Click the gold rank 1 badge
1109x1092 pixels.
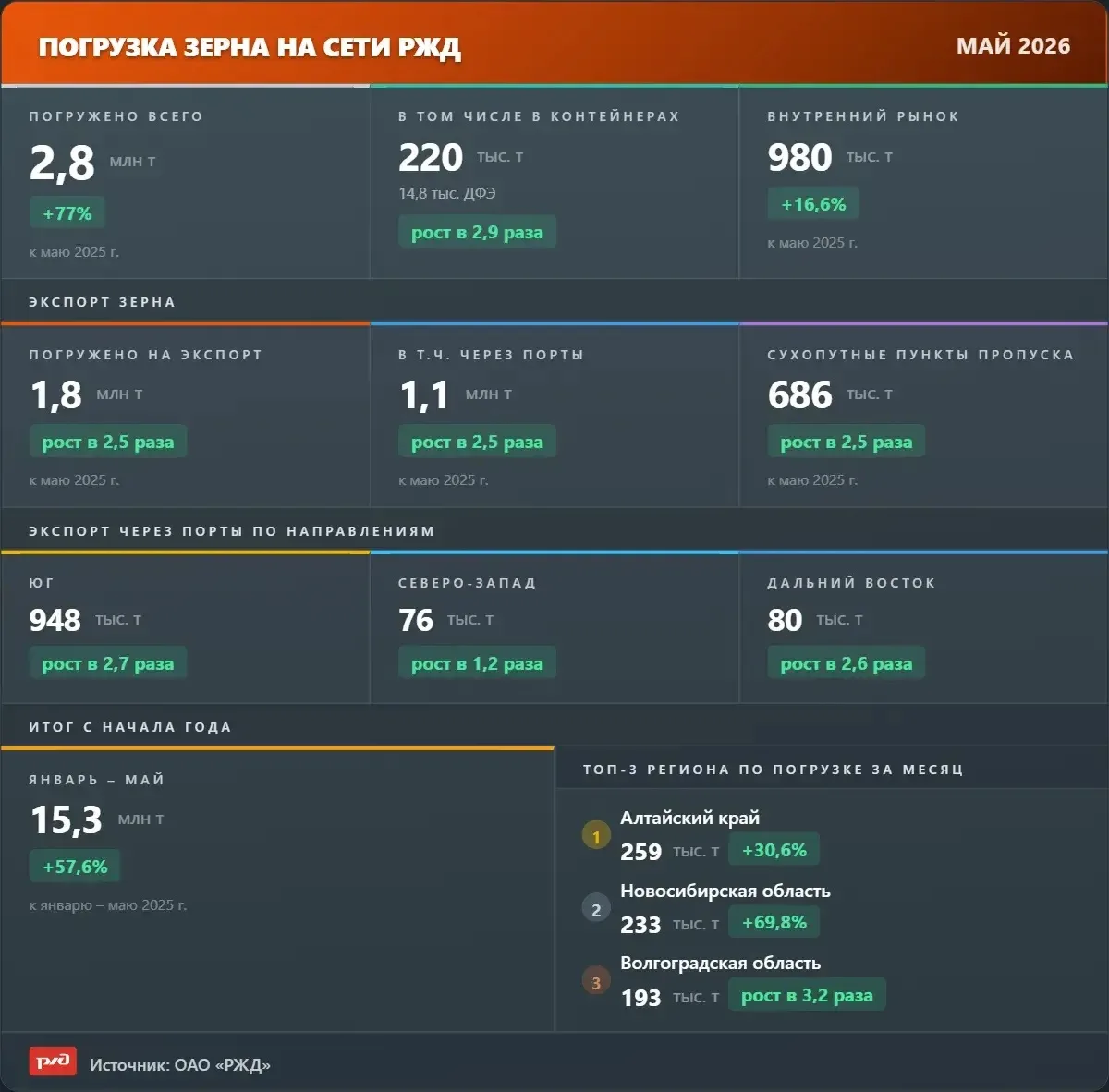click(x=596, y=837)
